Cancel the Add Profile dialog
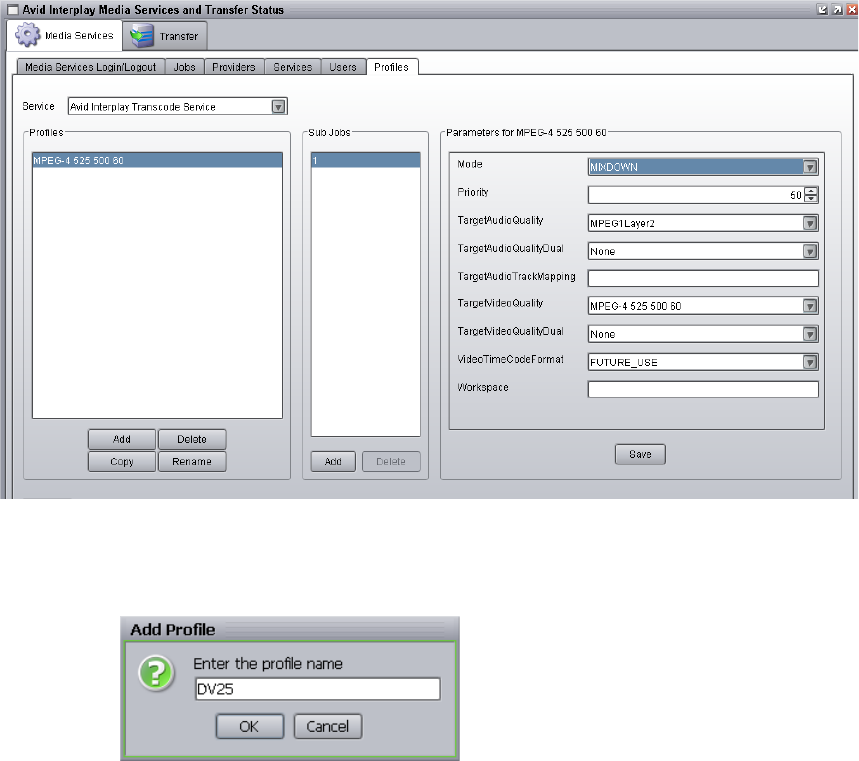This screenshot has width=859, height=761. [328, 726]
